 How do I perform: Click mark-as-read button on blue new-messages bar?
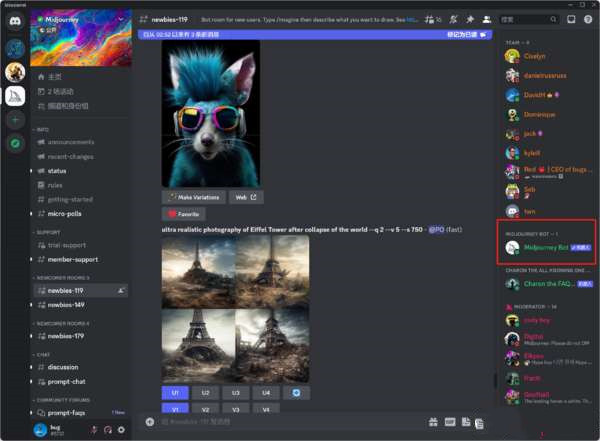(467, 35)
